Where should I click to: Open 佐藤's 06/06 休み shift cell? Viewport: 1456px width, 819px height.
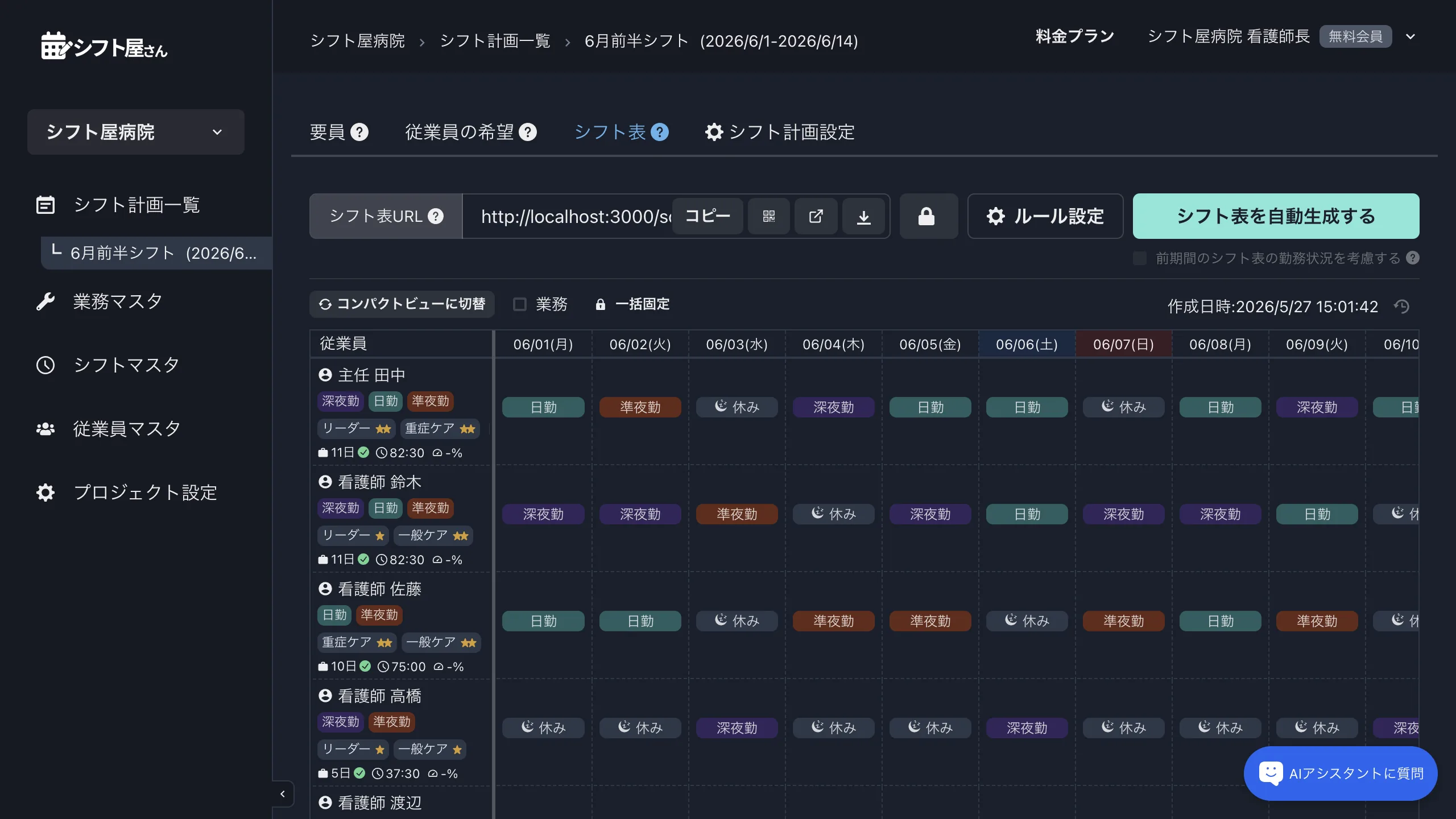[x=1027, y=621]
